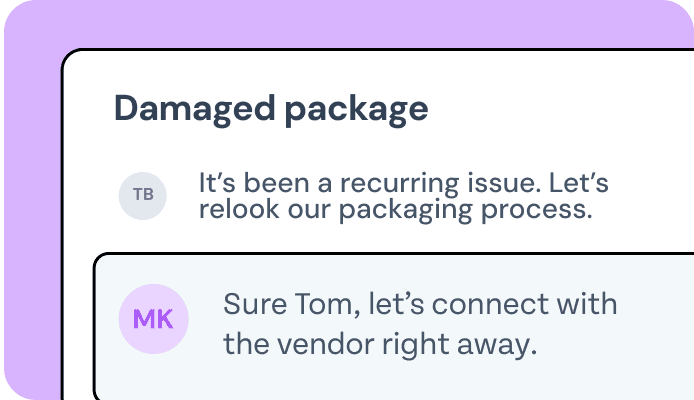694x400 pixels.
Task: Click the purple MK avatar
Action: (x=153, y=320)
